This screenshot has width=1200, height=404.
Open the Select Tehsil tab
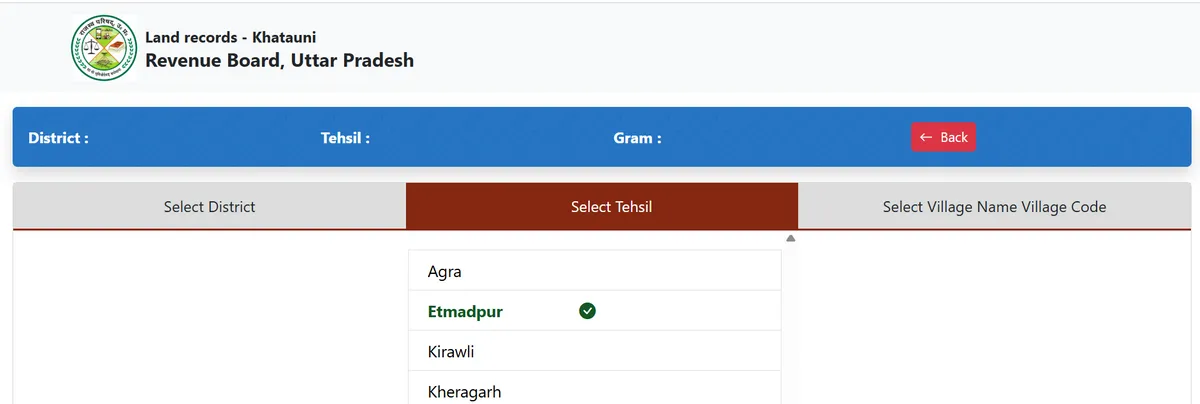[602, 207]
